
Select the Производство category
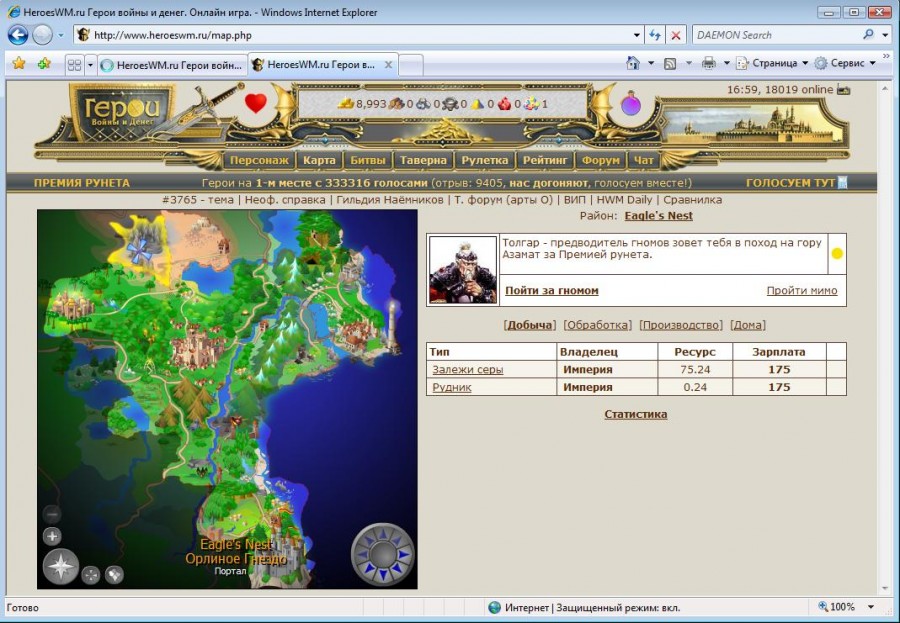tap(681, 325)
